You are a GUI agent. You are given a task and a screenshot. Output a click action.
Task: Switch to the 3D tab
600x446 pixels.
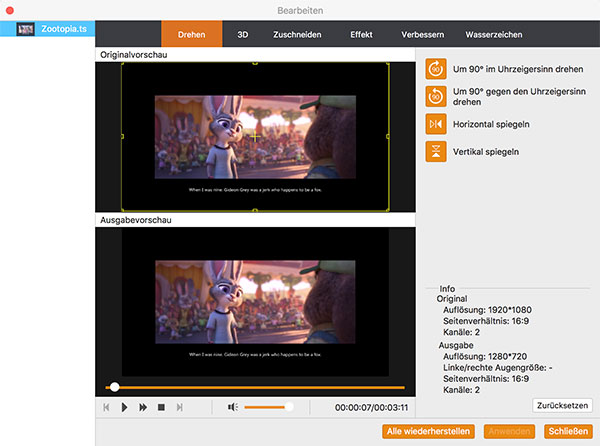[x=243, y=34]
